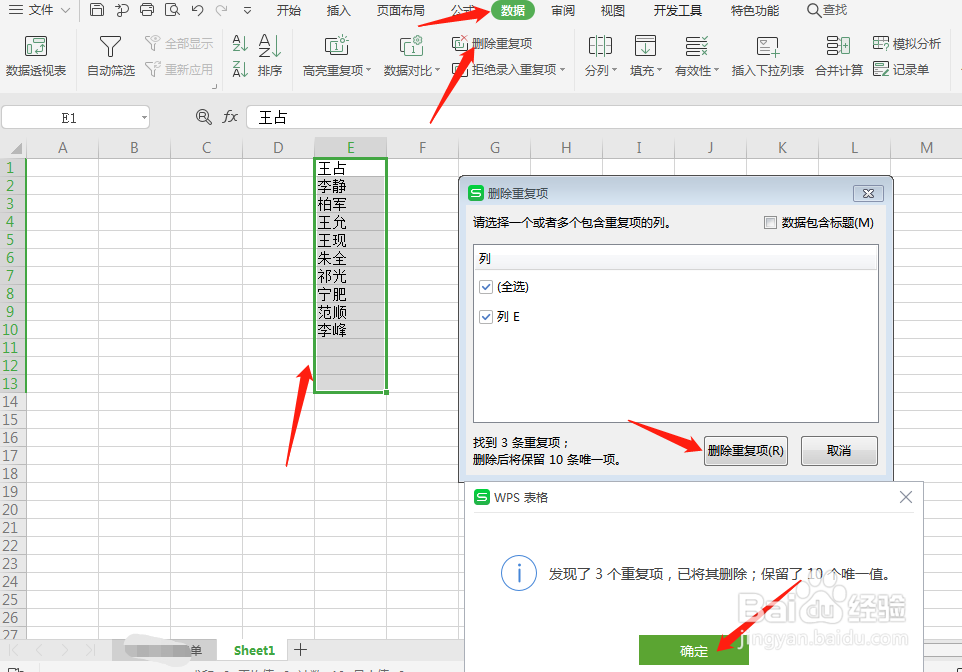Select cell containing 宁肥
This screenshot has width=962, height=672.
350,294
